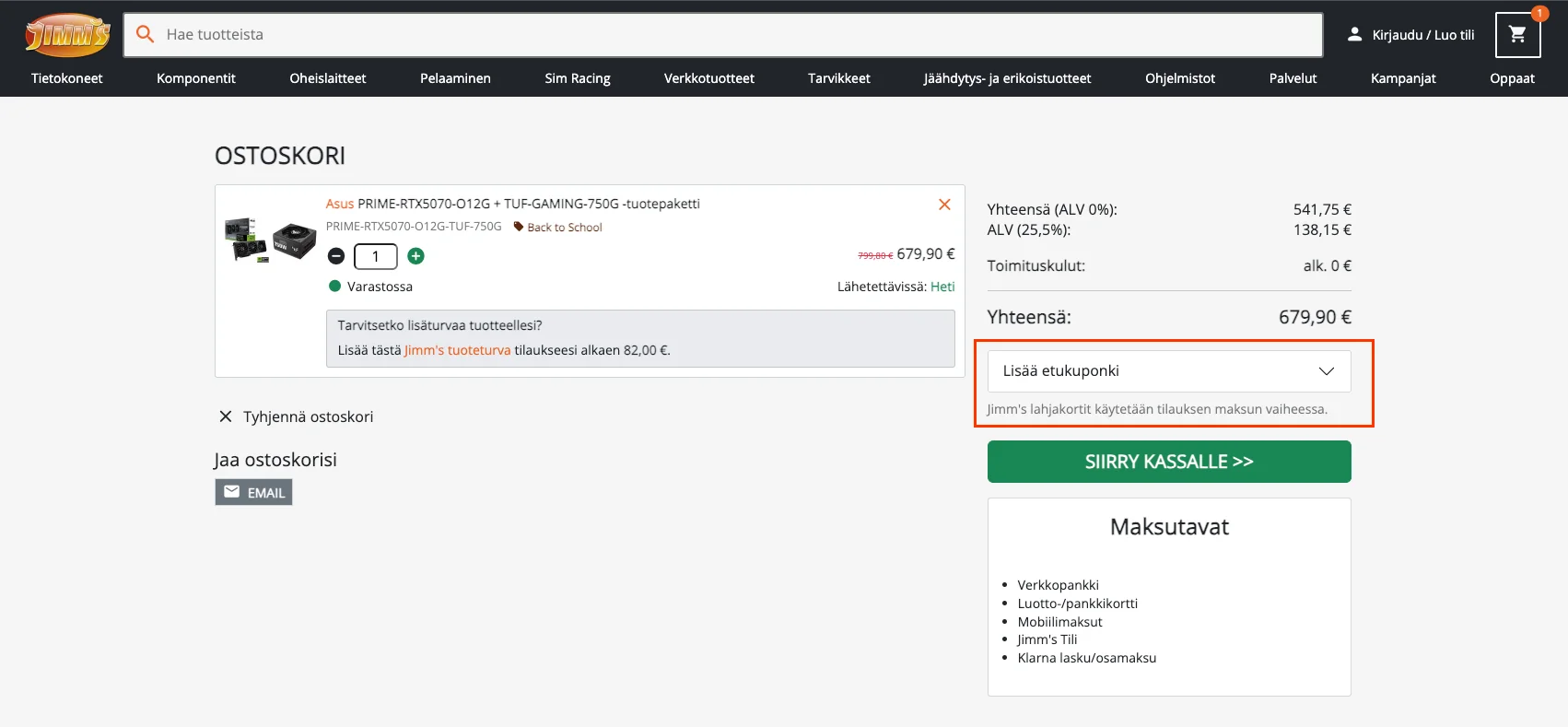Open the Tietokoneet menu
The width and height of the screenshot is (1568, 727).
click(67, 78)
